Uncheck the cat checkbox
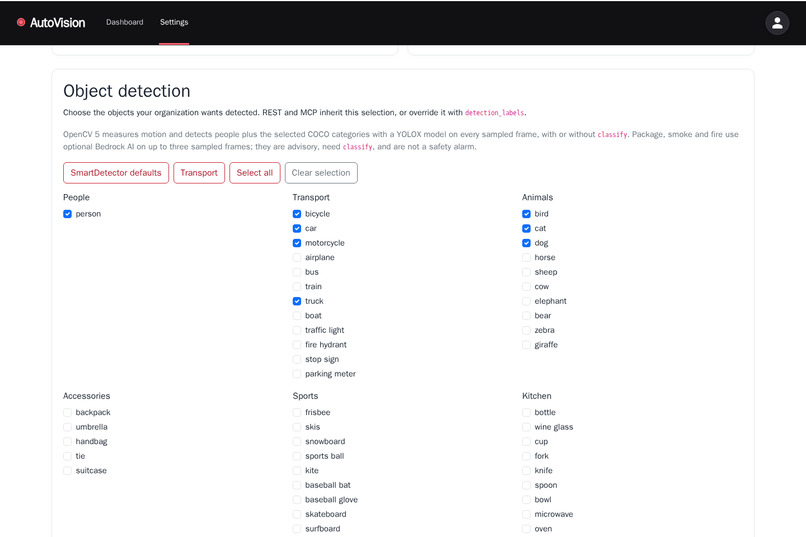 pyautogui.click(x=526, y=228)
